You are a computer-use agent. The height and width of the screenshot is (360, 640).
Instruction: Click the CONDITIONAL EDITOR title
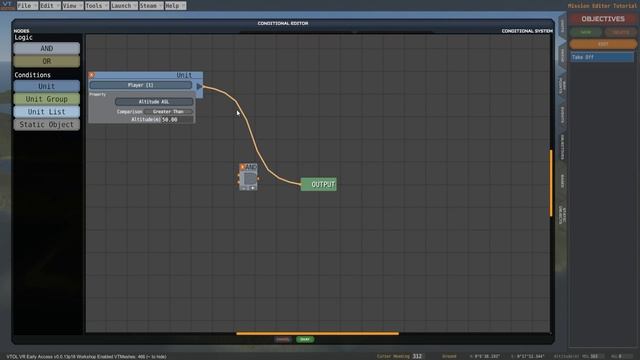pyautogui.click(x=283, y=23)
